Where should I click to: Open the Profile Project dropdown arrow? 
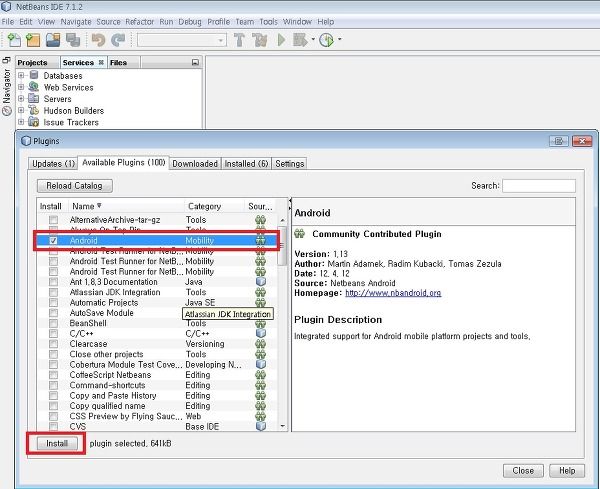point(339,39)
